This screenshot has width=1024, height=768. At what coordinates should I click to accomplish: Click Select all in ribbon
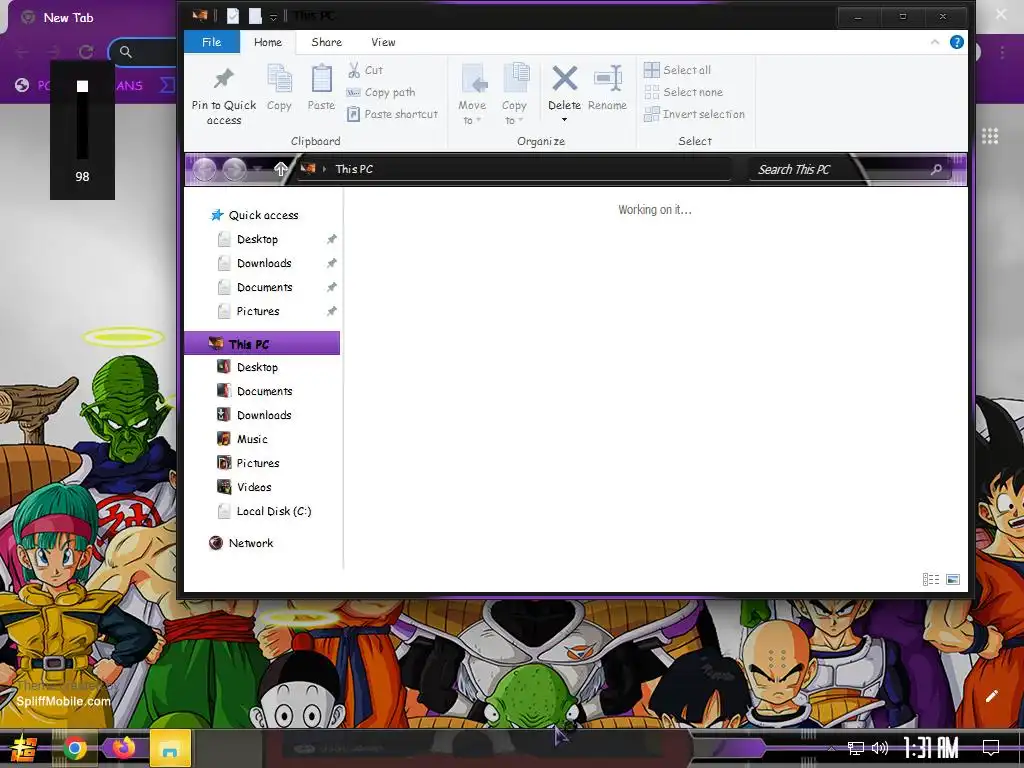point(677,70)
